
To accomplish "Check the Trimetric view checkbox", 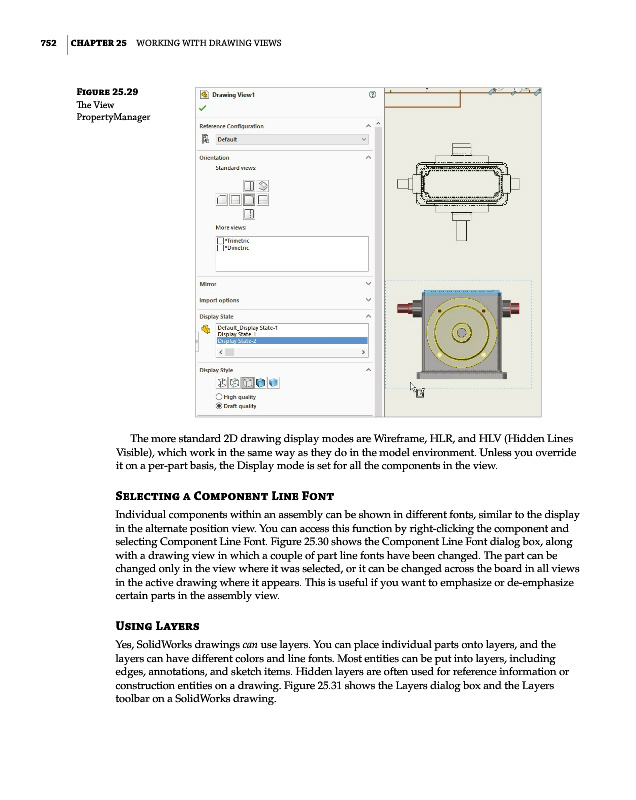I will [221, 240].
